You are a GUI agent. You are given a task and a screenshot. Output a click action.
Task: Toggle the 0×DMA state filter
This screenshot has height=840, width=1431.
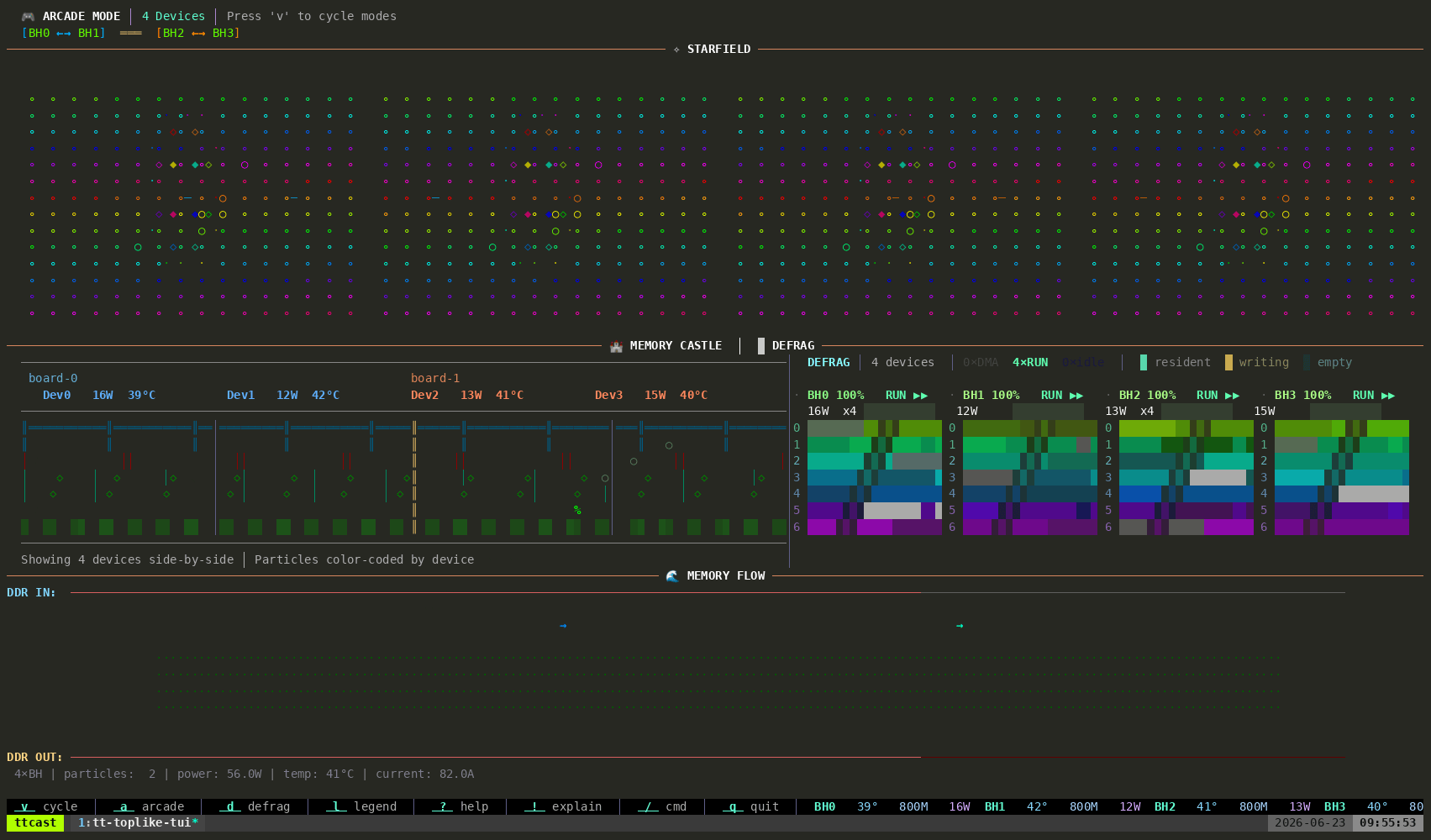pos(981,363)
